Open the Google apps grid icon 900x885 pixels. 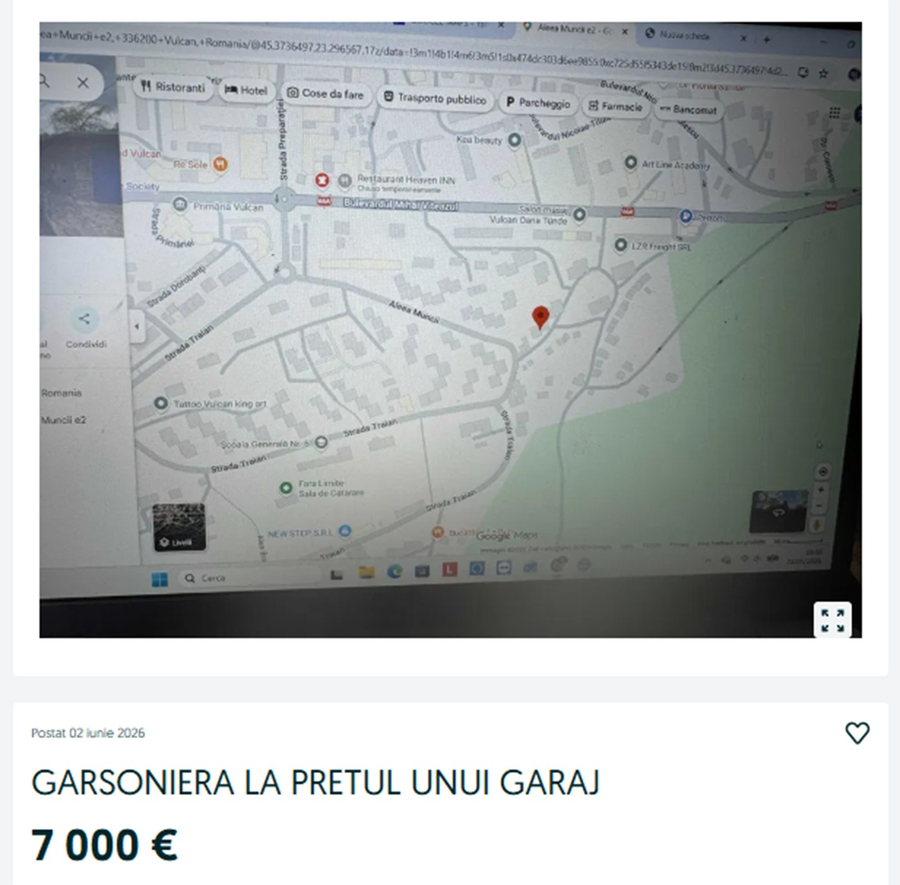point(834,113)
